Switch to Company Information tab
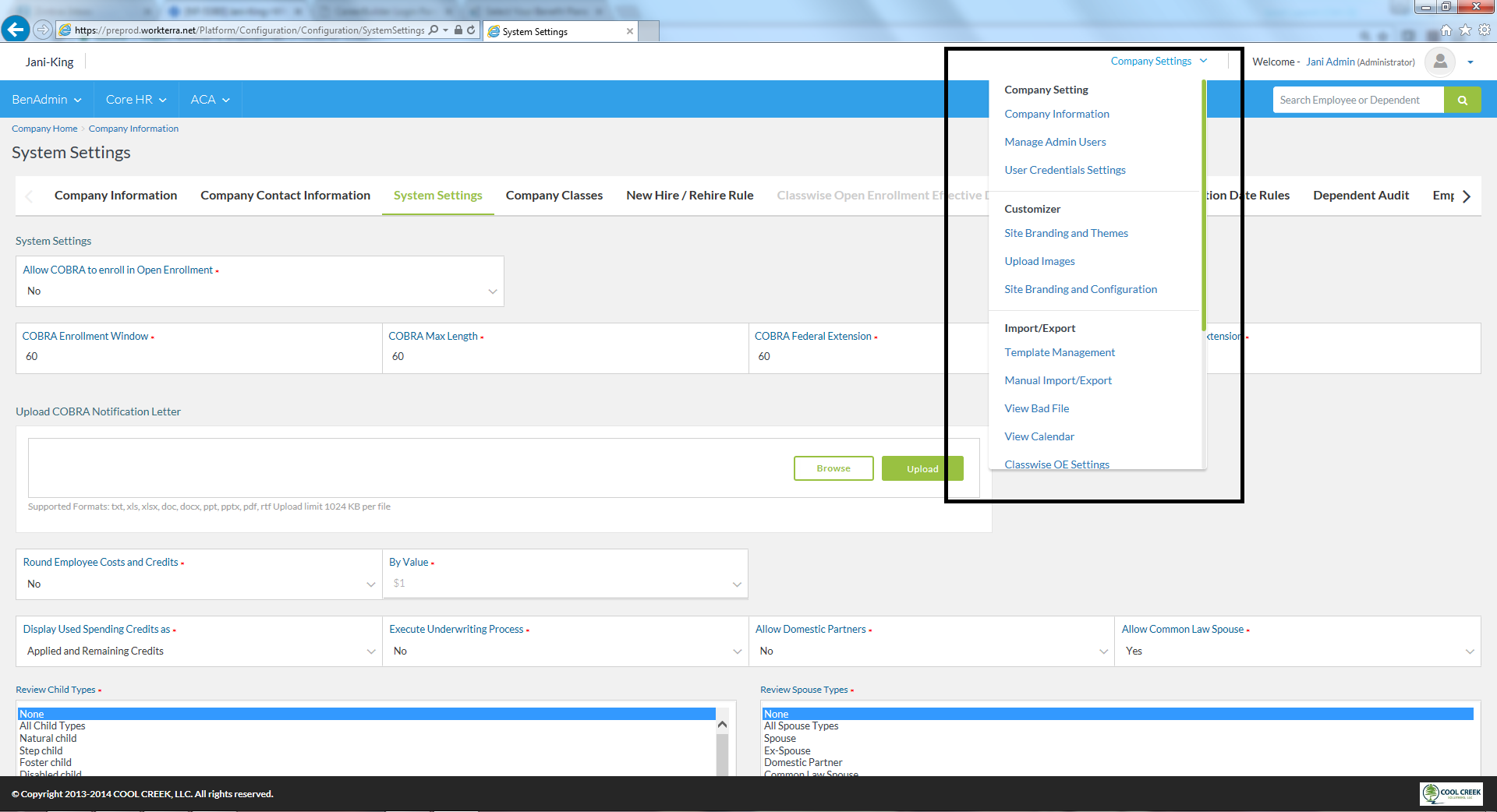The height and width of the screenshot is (812, 1497). [x=115, y=196]
